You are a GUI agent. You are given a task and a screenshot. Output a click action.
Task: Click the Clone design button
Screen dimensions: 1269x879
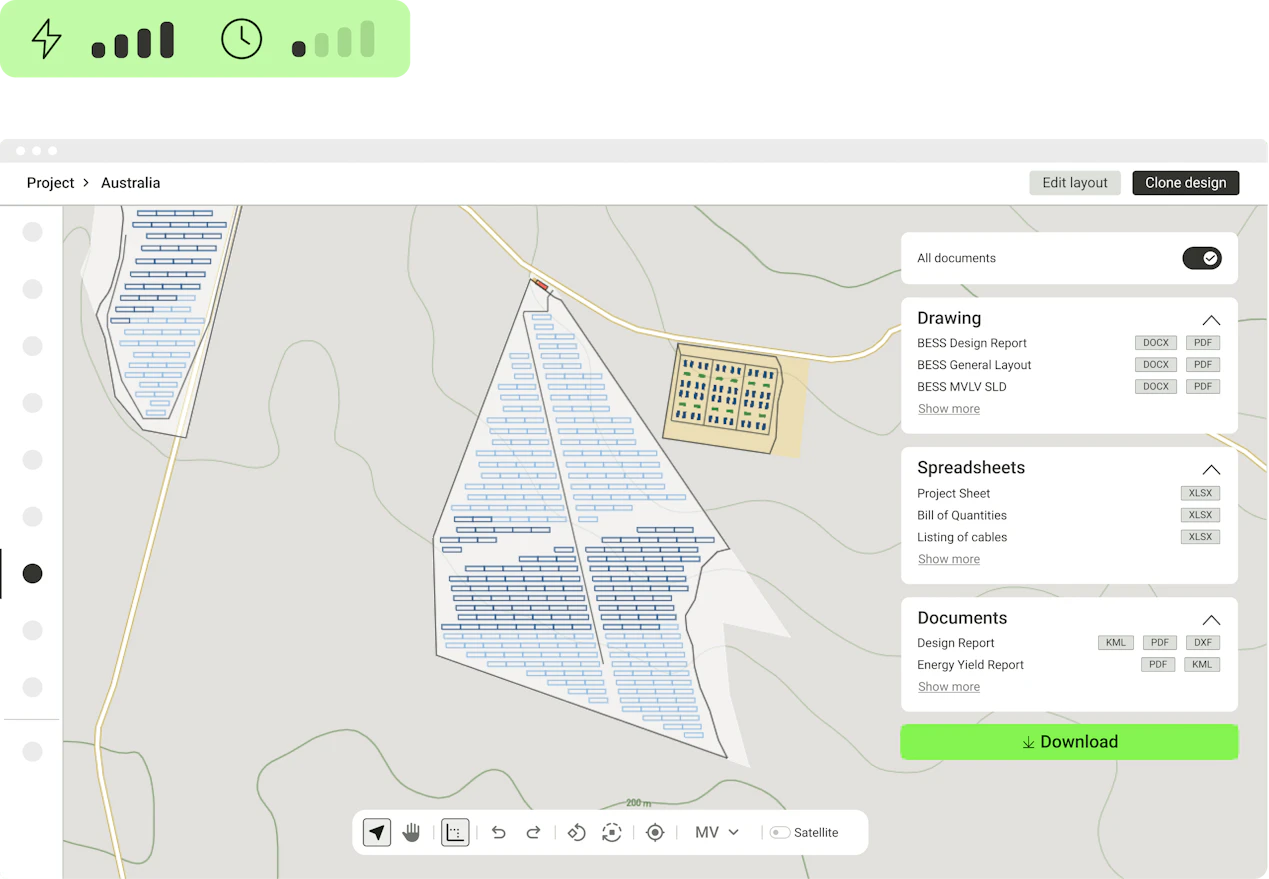coord(1186,183)
